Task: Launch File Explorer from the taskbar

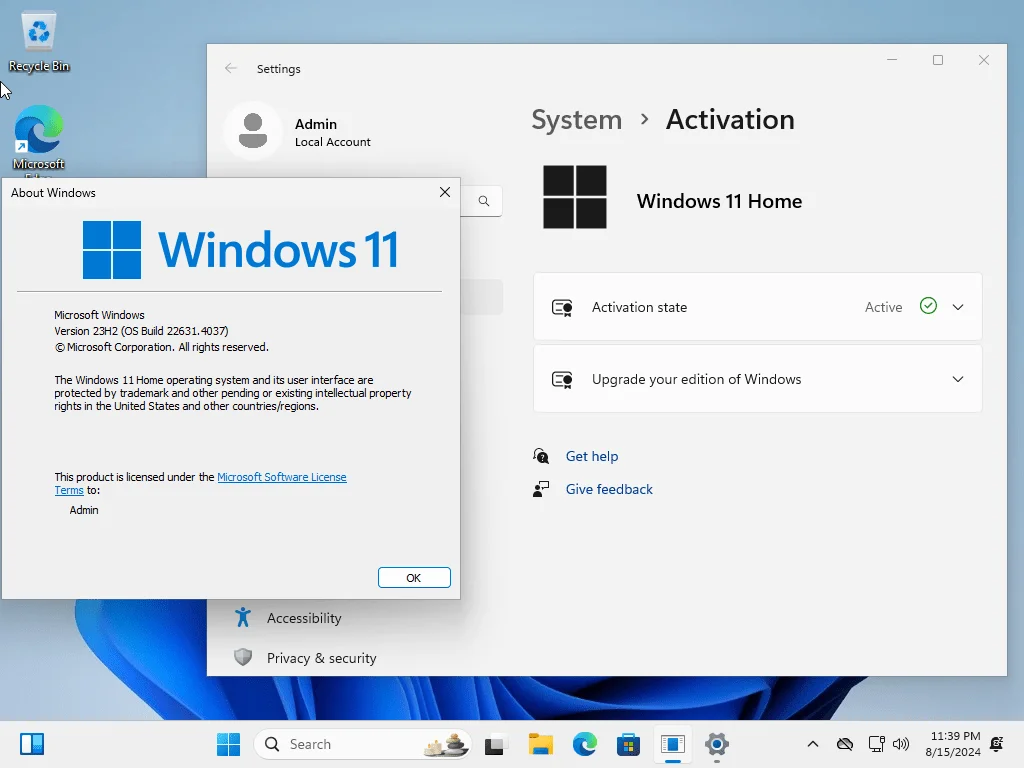Action: tap(540, 744)
